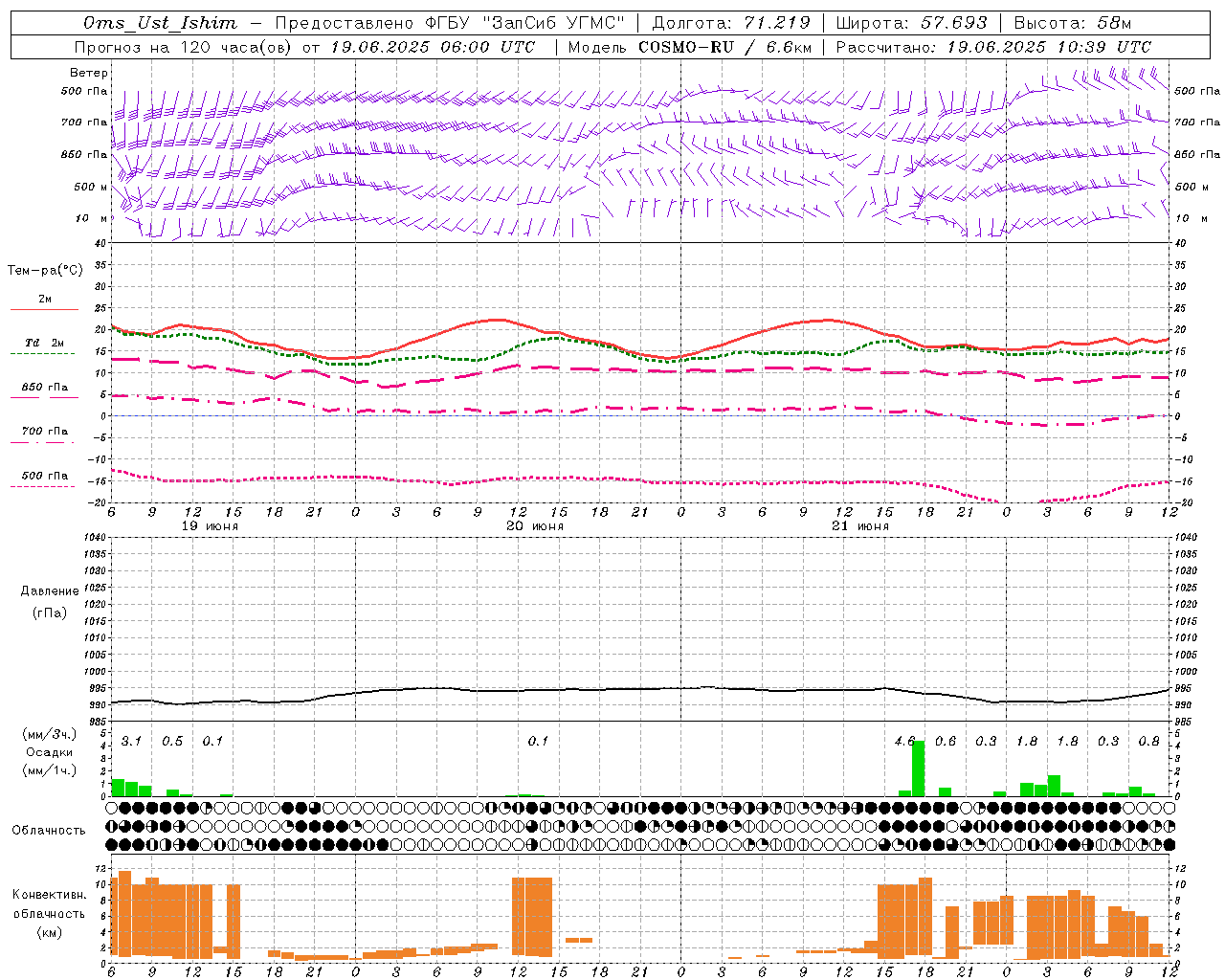Viewport: 1225px width, 980px height.
Task: Click the "Конвективн." convective cloud label
Action: click(49, 895)
